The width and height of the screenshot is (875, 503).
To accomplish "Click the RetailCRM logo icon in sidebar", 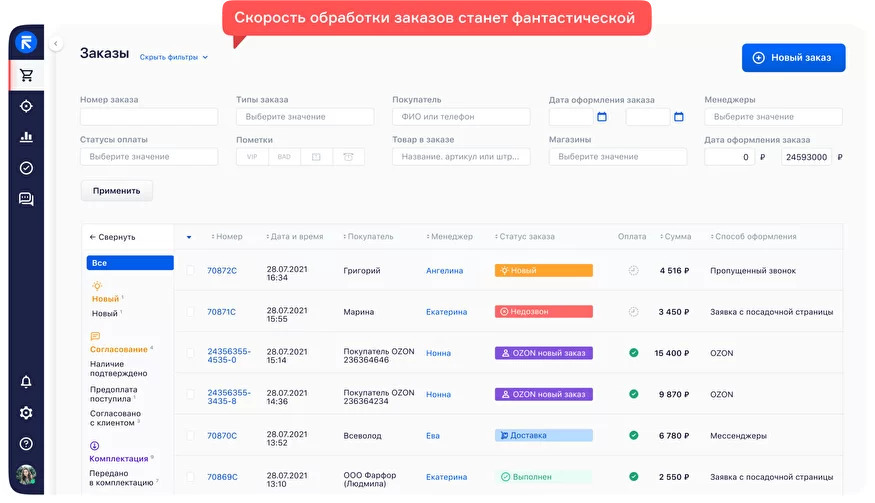I will (x=26, y=42).
